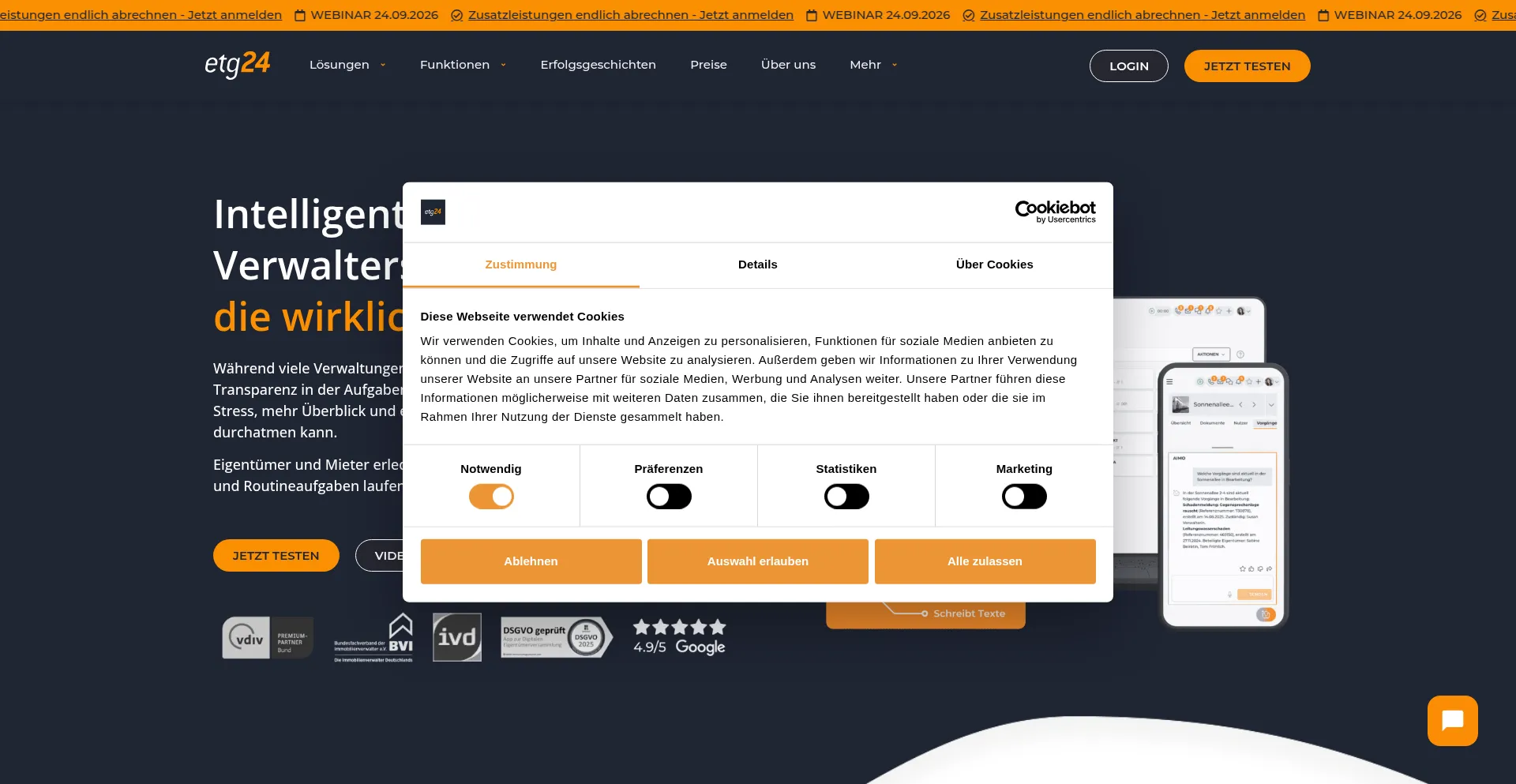1516x784 pixels.
Task: Click the vdiv Premium Partner badge
Action: pyautogui.click(x=268, y=638)
